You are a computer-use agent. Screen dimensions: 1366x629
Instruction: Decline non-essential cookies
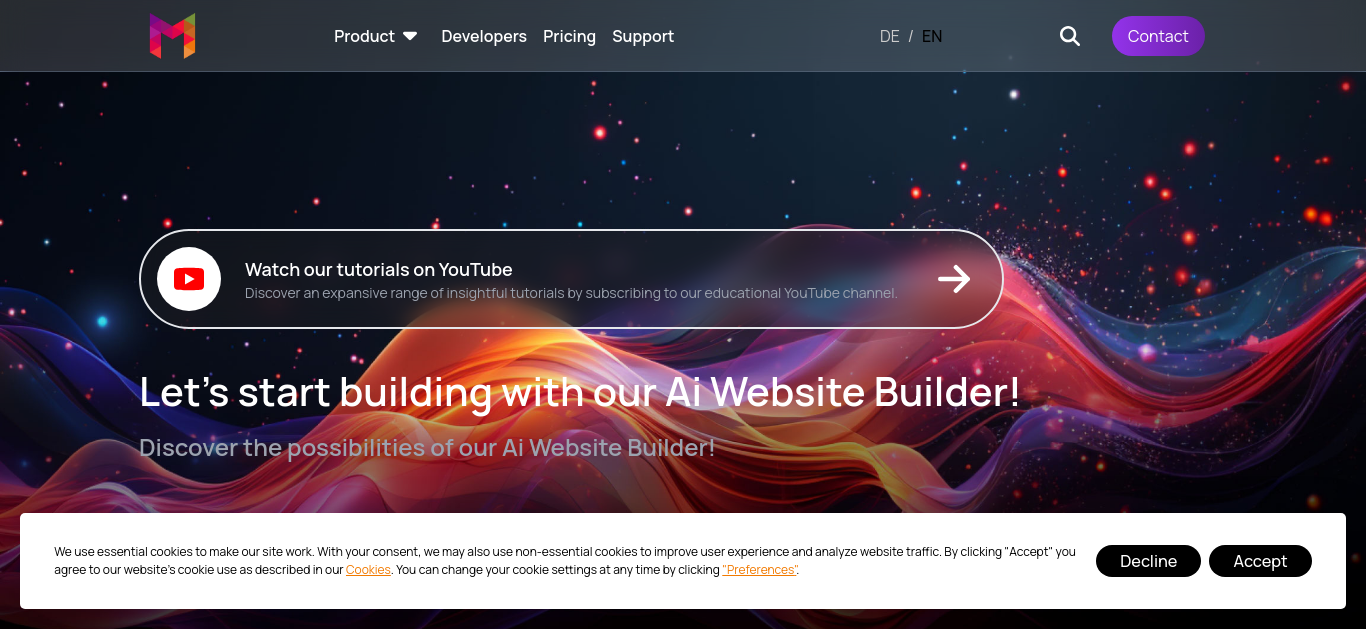(1148, 561)
